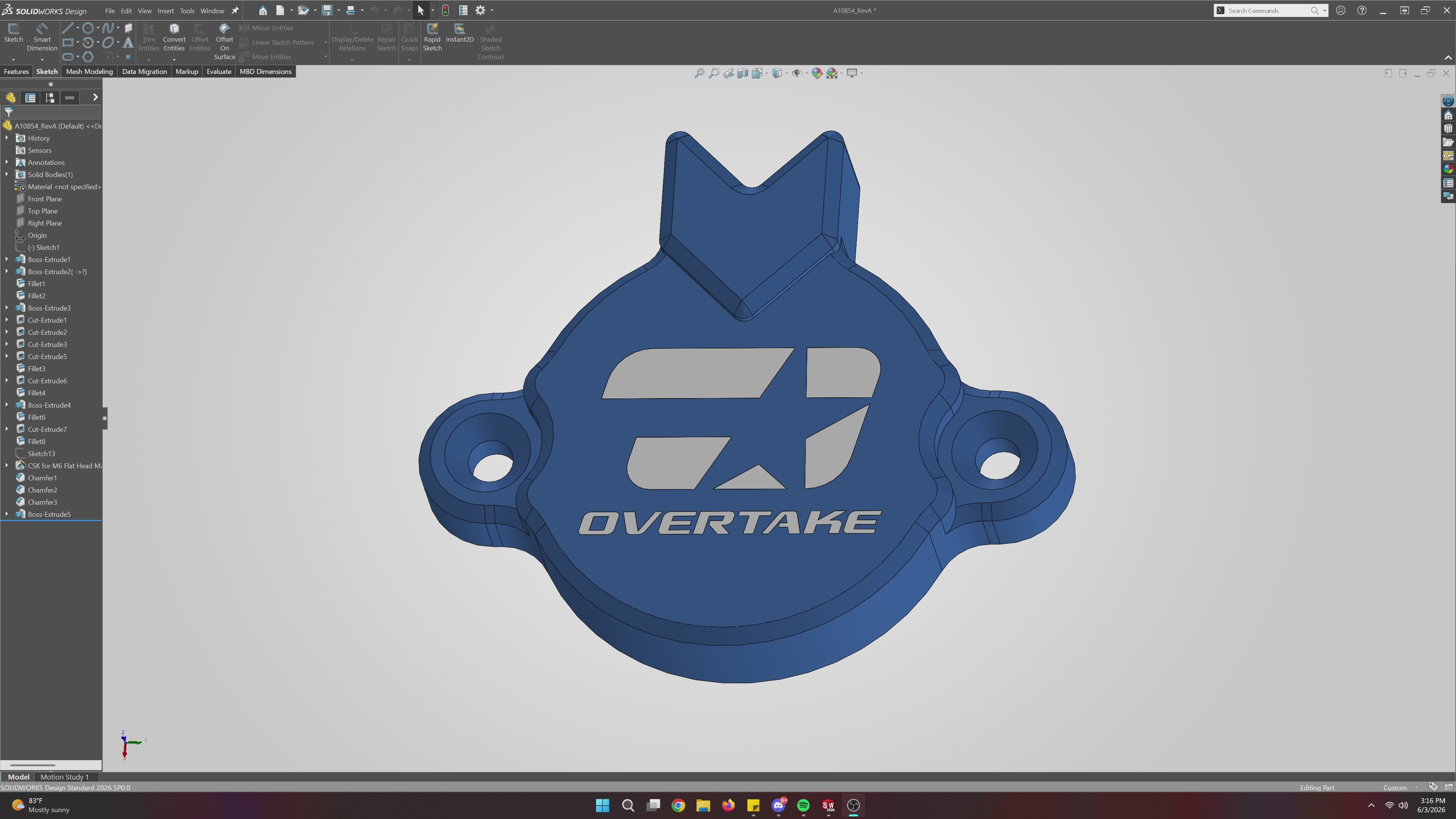Click the FeatureManager filter funnel icon
Image resolution: width=1456 pixels, height=819 pixels.
point(9,113)
